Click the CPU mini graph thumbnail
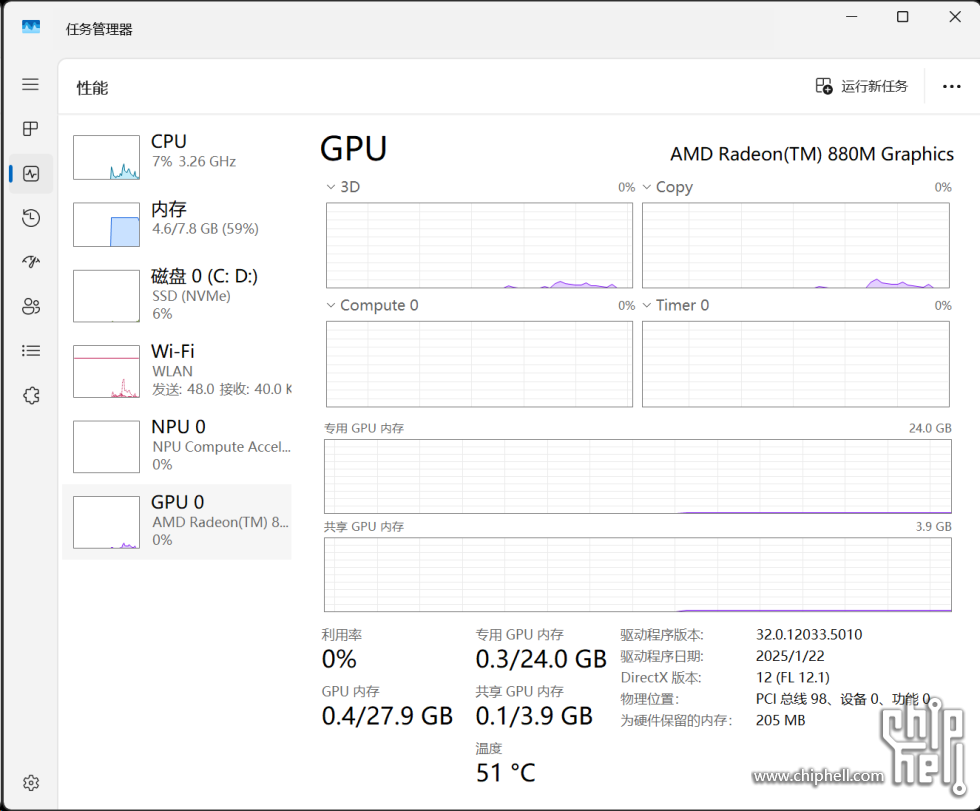The width and height of the screenshot is (980, 811). 106,157
